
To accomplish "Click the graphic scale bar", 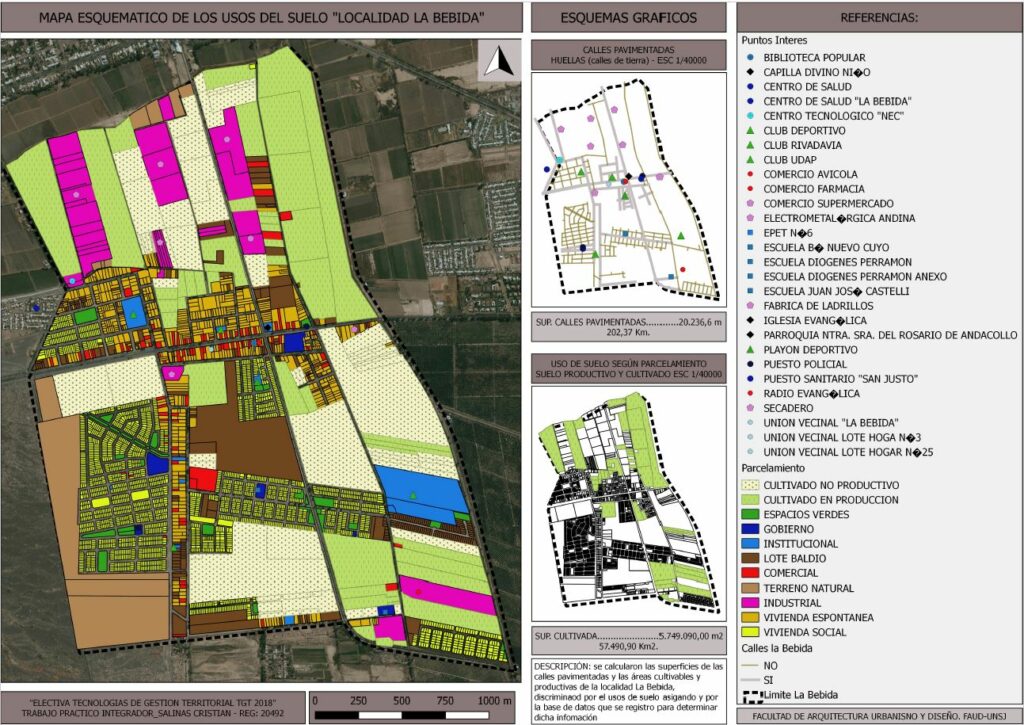I will 412,715.
